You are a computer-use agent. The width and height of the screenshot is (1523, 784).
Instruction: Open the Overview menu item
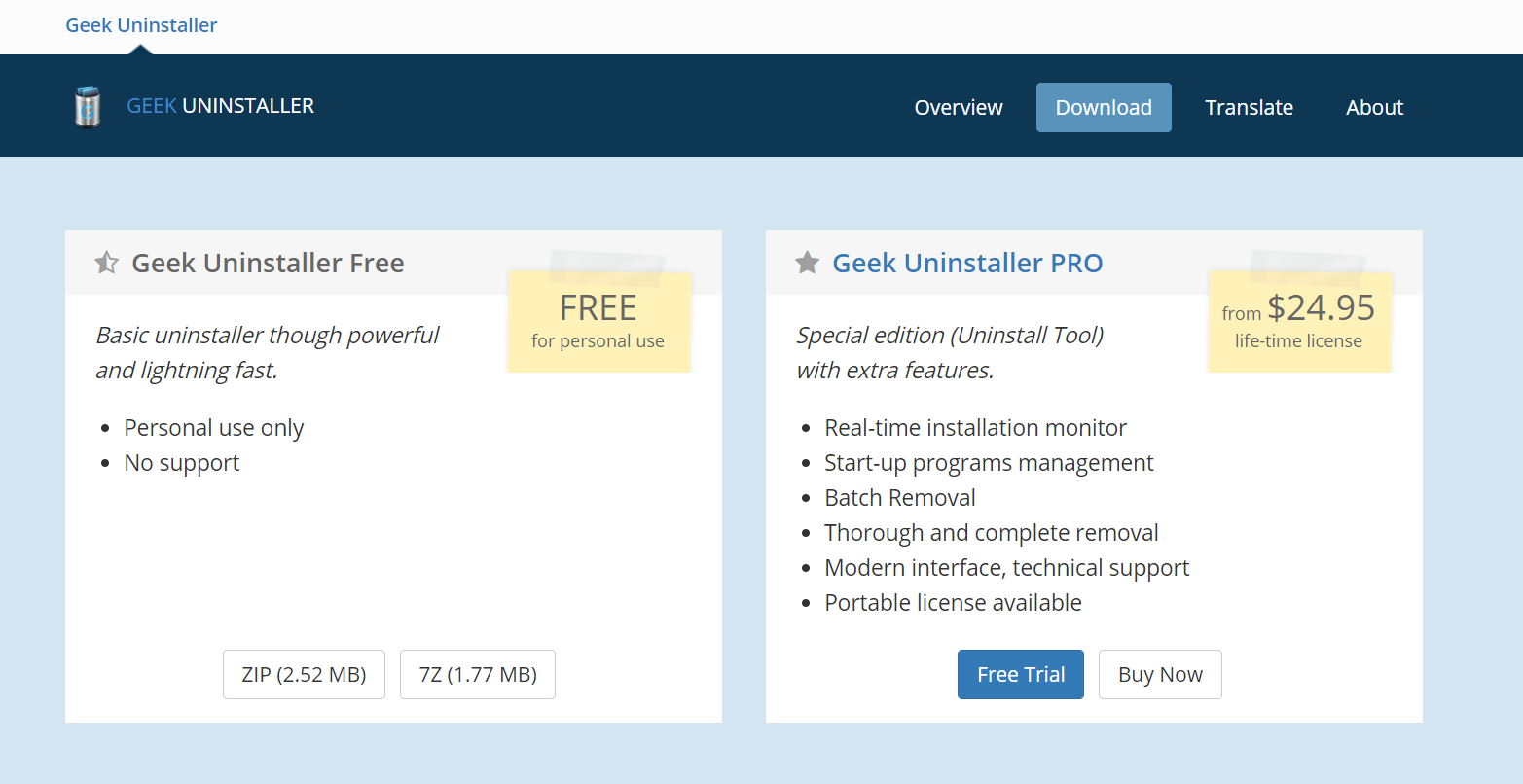(959, 107)
